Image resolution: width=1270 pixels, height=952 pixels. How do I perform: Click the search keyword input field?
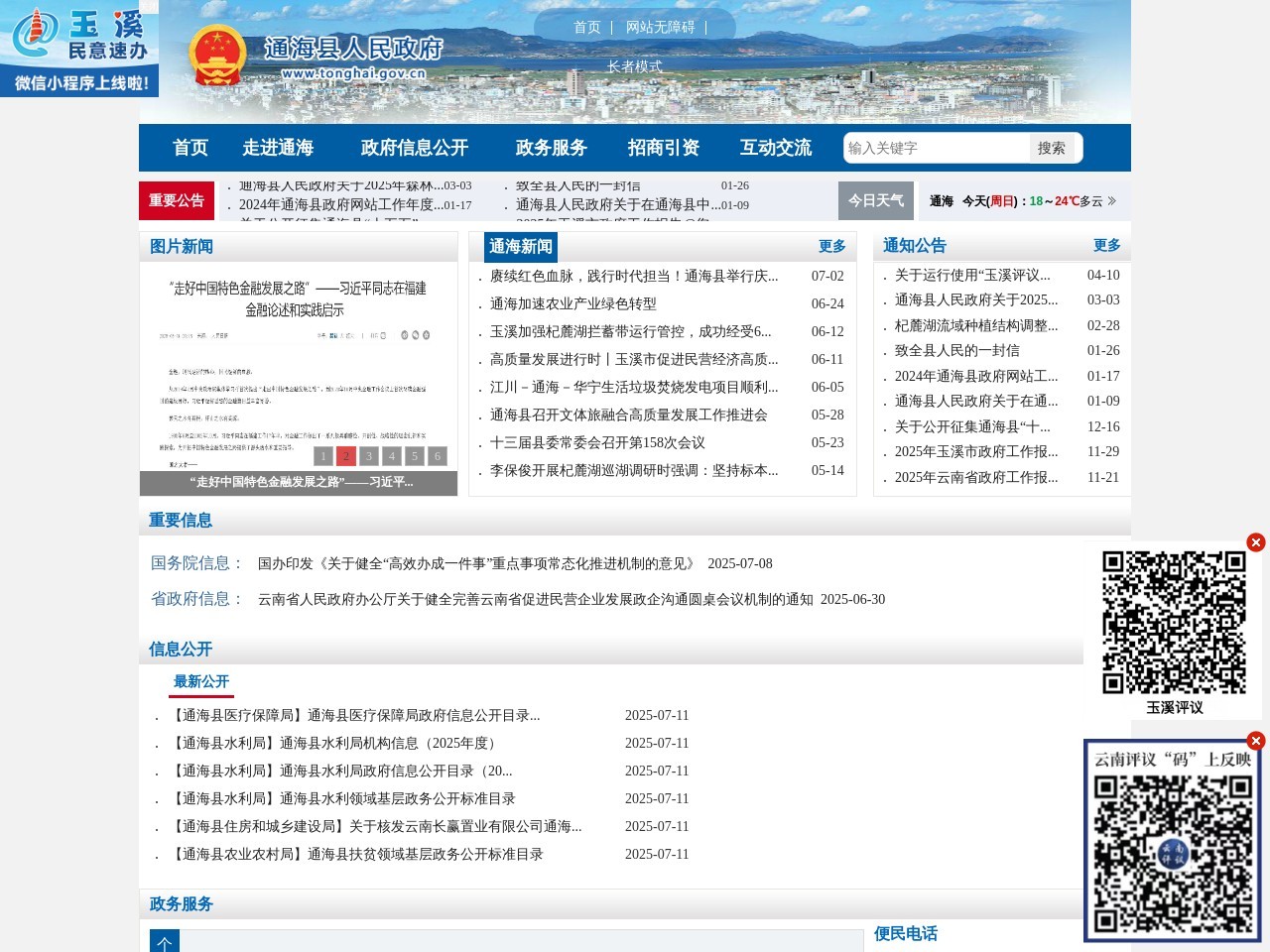tap(938, 148)
